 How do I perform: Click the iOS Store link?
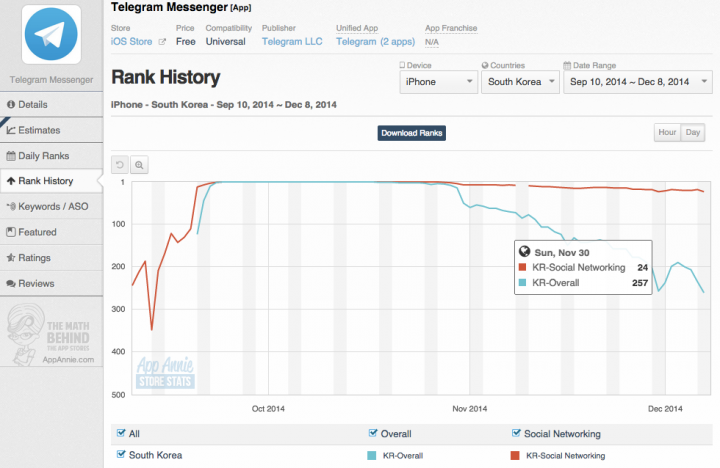click(x=131, y=42)
